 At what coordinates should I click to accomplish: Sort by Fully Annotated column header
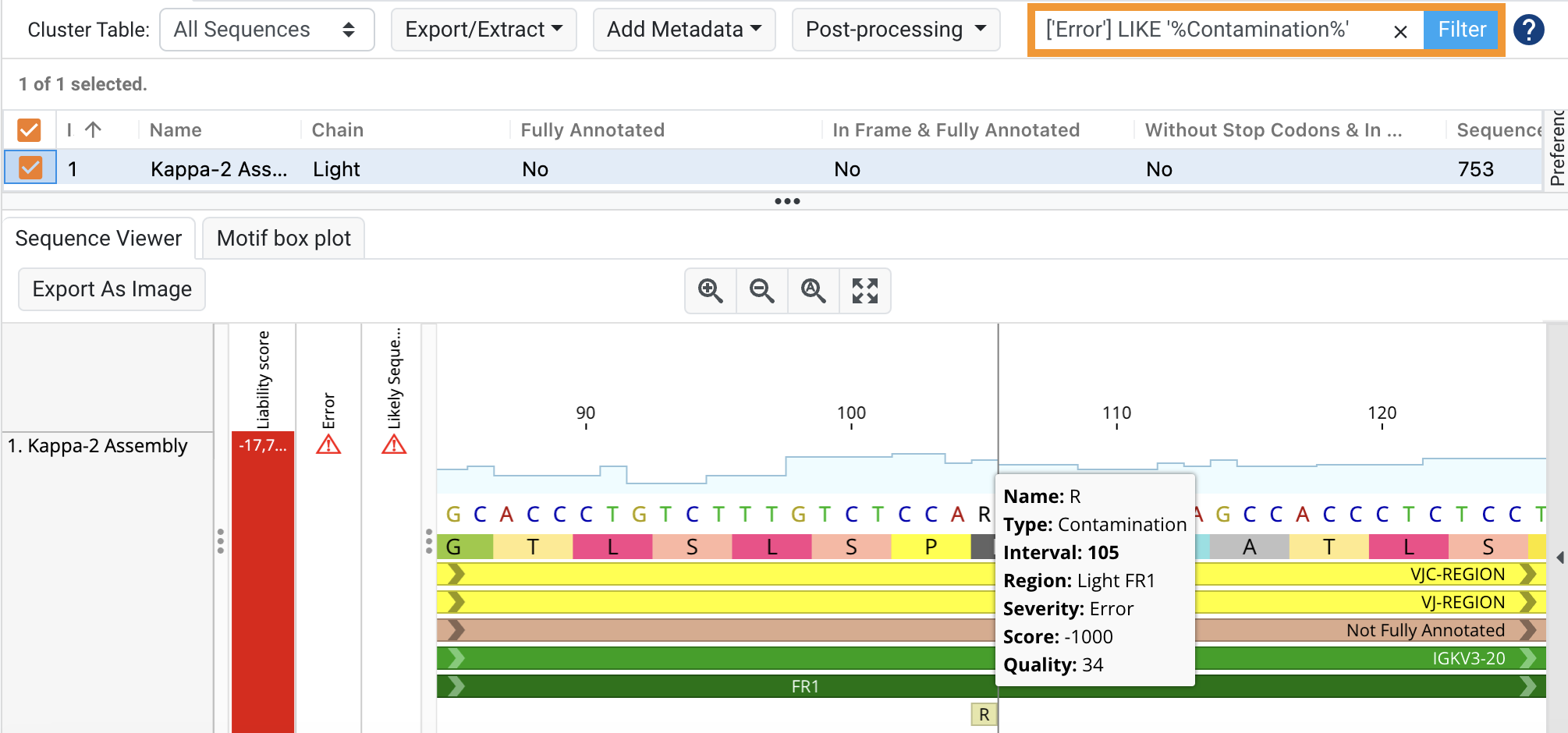[593, 130]
